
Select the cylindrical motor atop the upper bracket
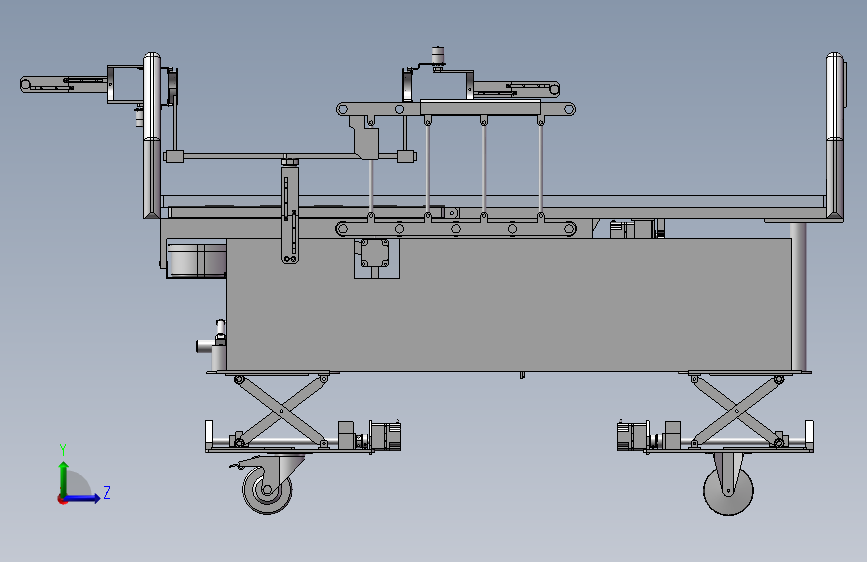point(438,56)
